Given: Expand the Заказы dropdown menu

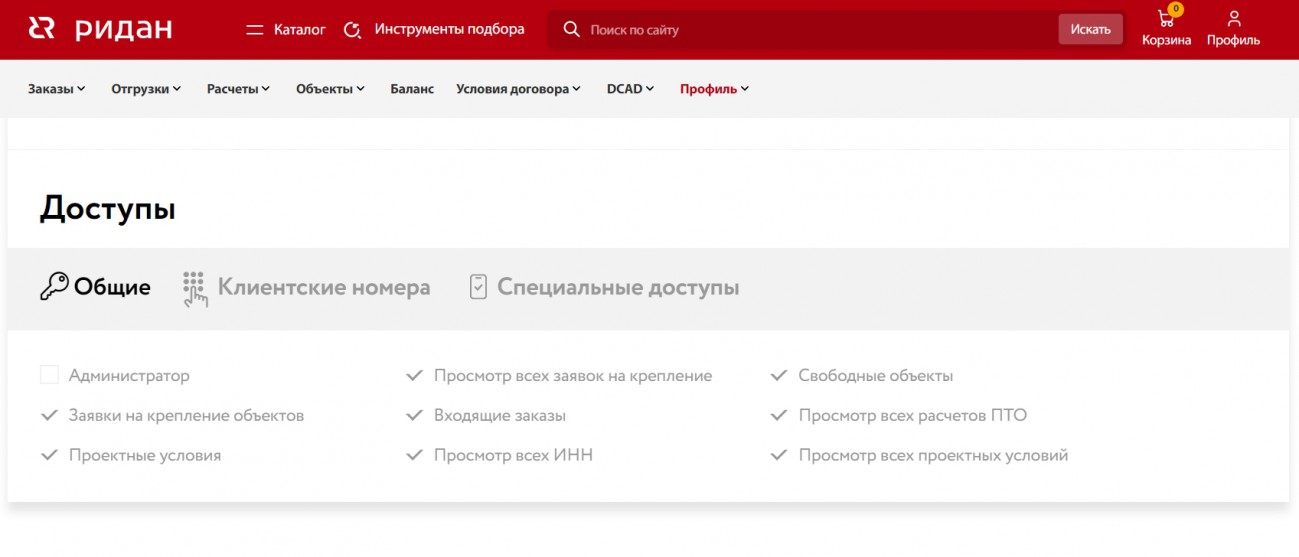Looking at the screenshot, I should point(57,89).
